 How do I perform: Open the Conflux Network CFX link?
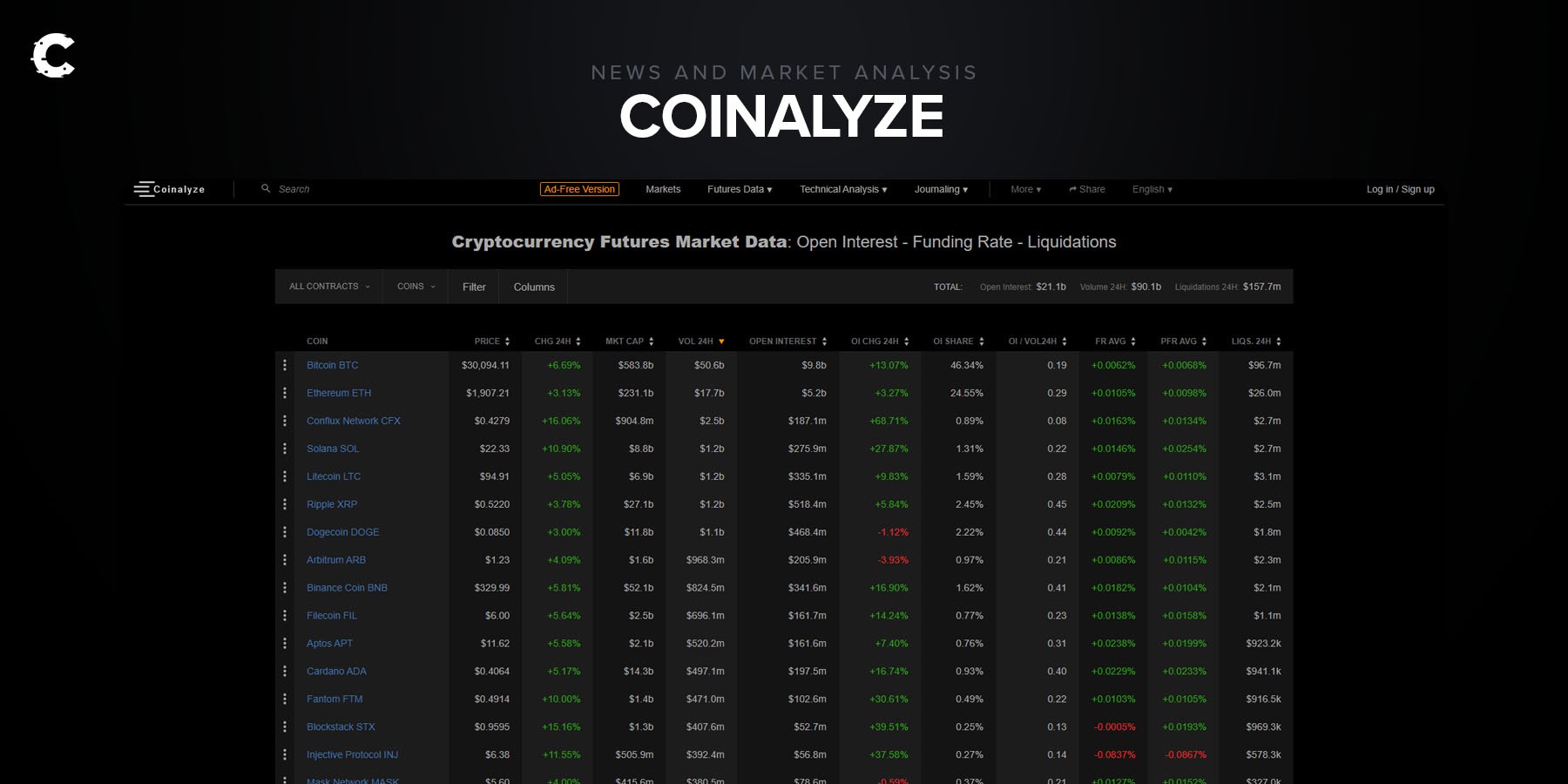pos(354,421)
